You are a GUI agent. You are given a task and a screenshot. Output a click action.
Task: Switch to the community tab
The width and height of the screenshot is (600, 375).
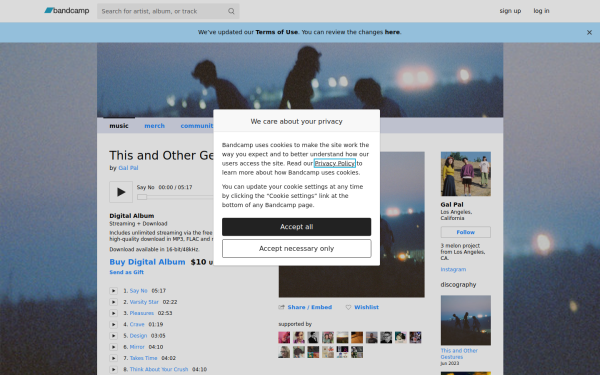[197, 126]
